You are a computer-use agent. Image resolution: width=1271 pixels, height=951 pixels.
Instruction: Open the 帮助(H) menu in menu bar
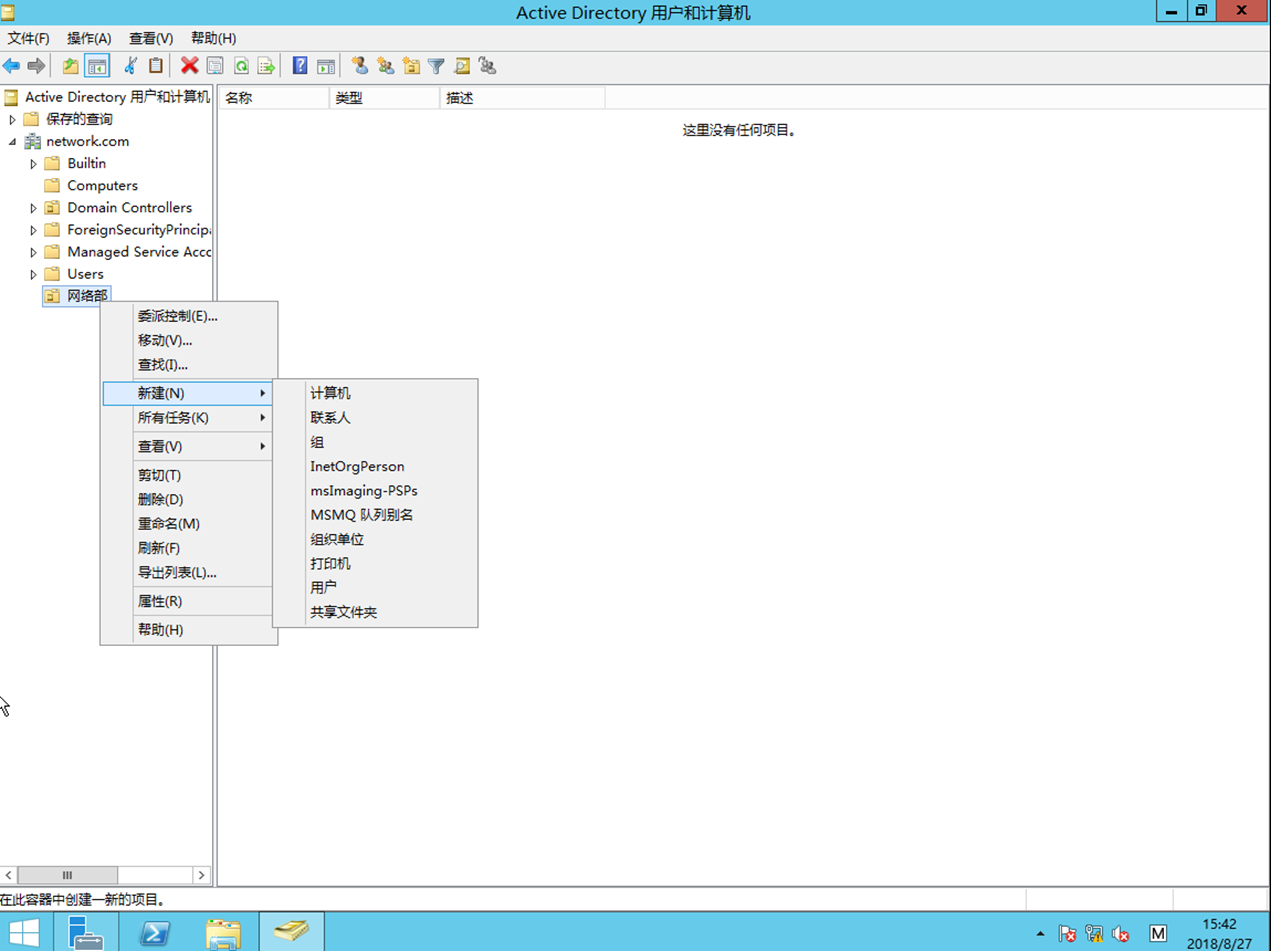pos(213,38)
